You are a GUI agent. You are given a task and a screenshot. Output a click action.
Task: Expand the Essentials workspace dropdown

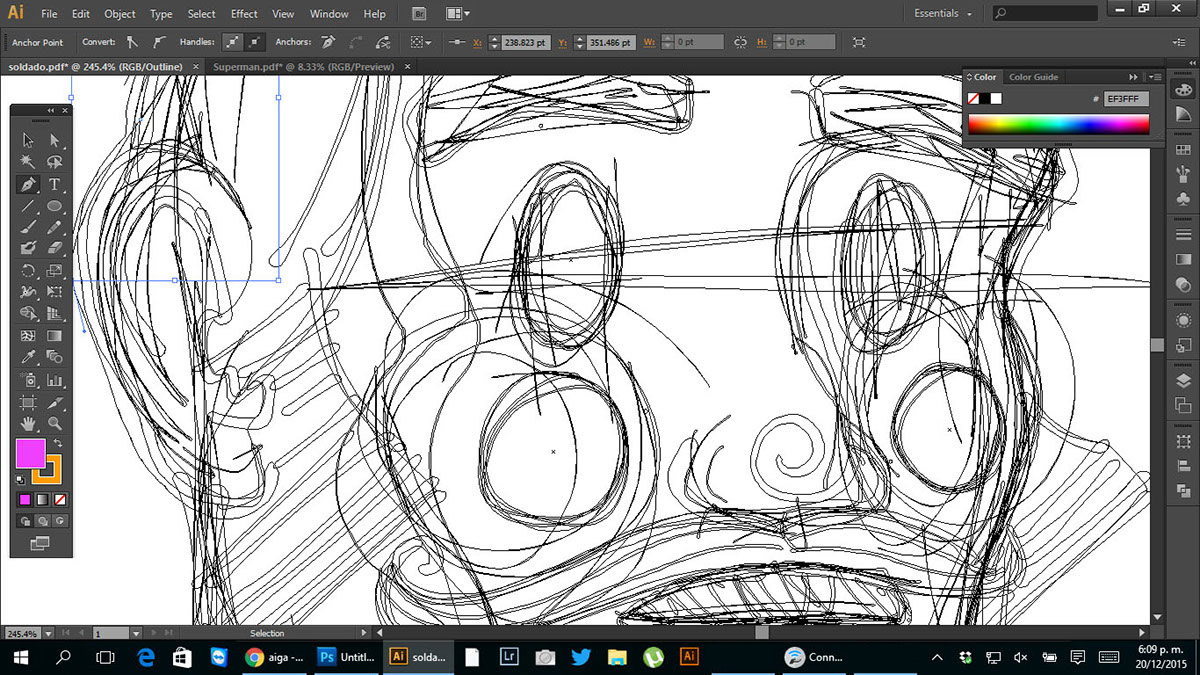(943, 14)
